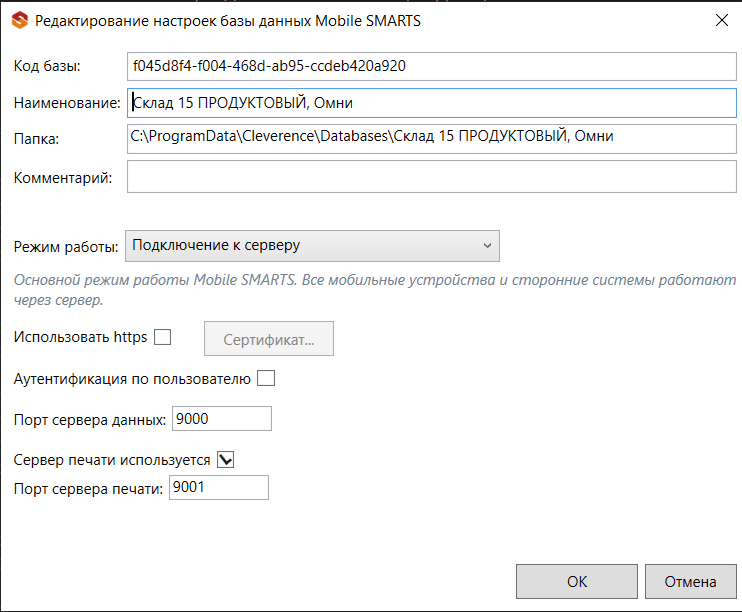Click the Mobile SMARTS logo icon in title bar
Screen dimensions: 742x612
[20, 21]
